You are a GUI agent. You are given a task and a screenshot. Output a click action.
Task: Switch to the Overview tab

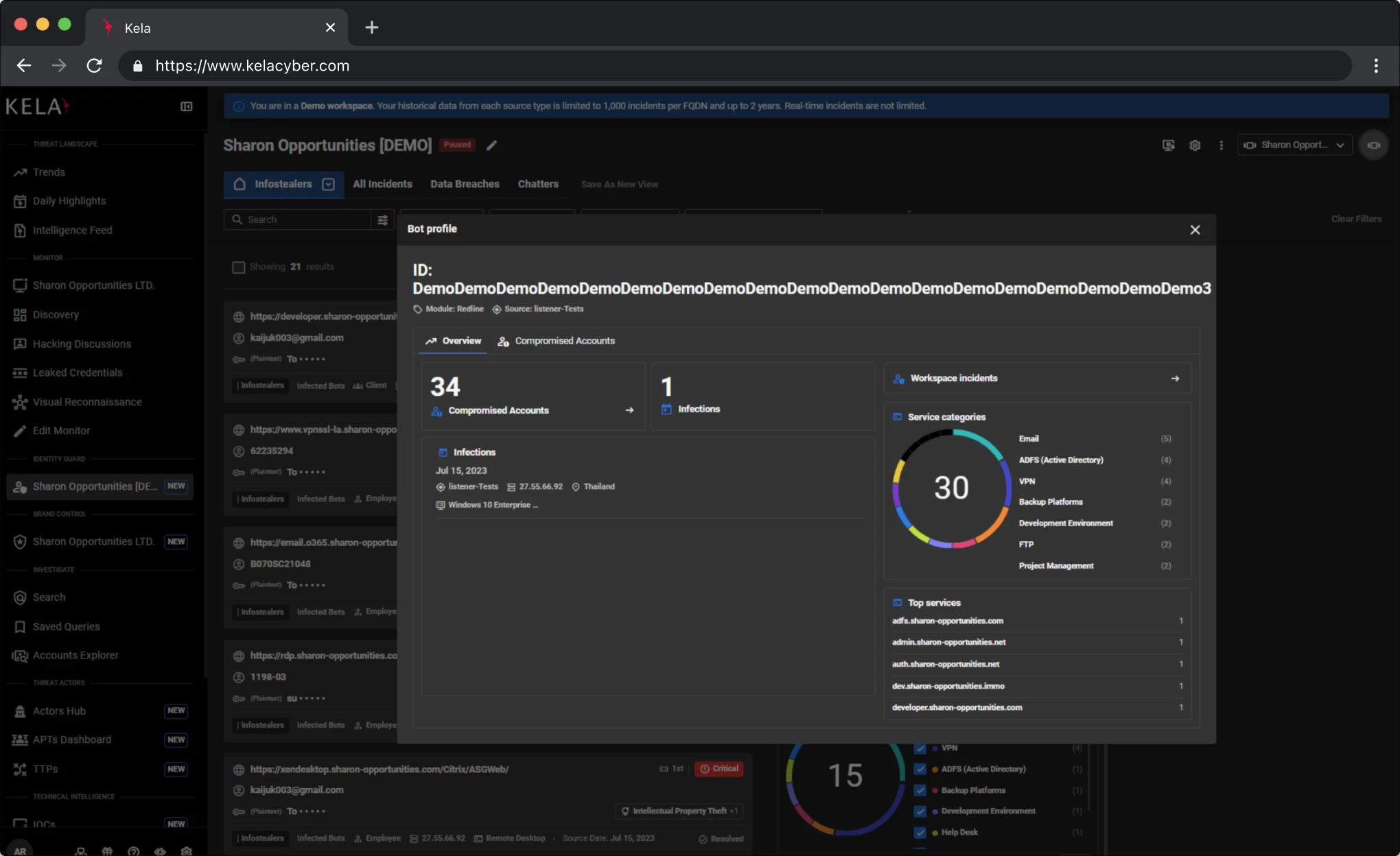pyautogui.click(x=453, y=341)
